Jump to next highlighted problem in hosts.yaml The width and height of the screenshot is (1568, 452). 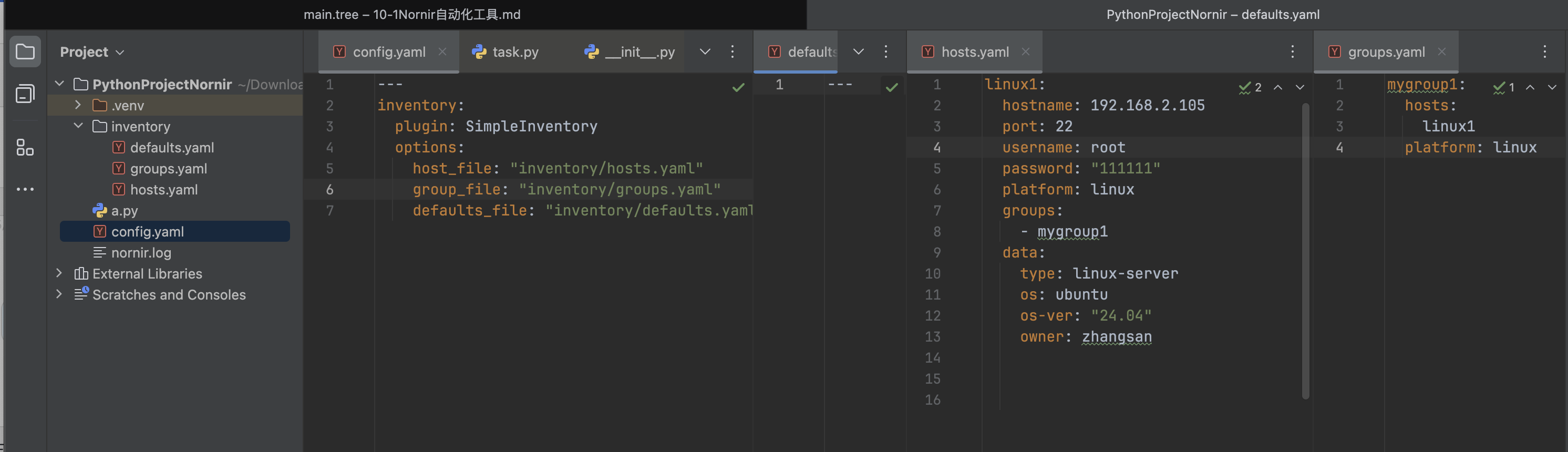pos(1299,87)
